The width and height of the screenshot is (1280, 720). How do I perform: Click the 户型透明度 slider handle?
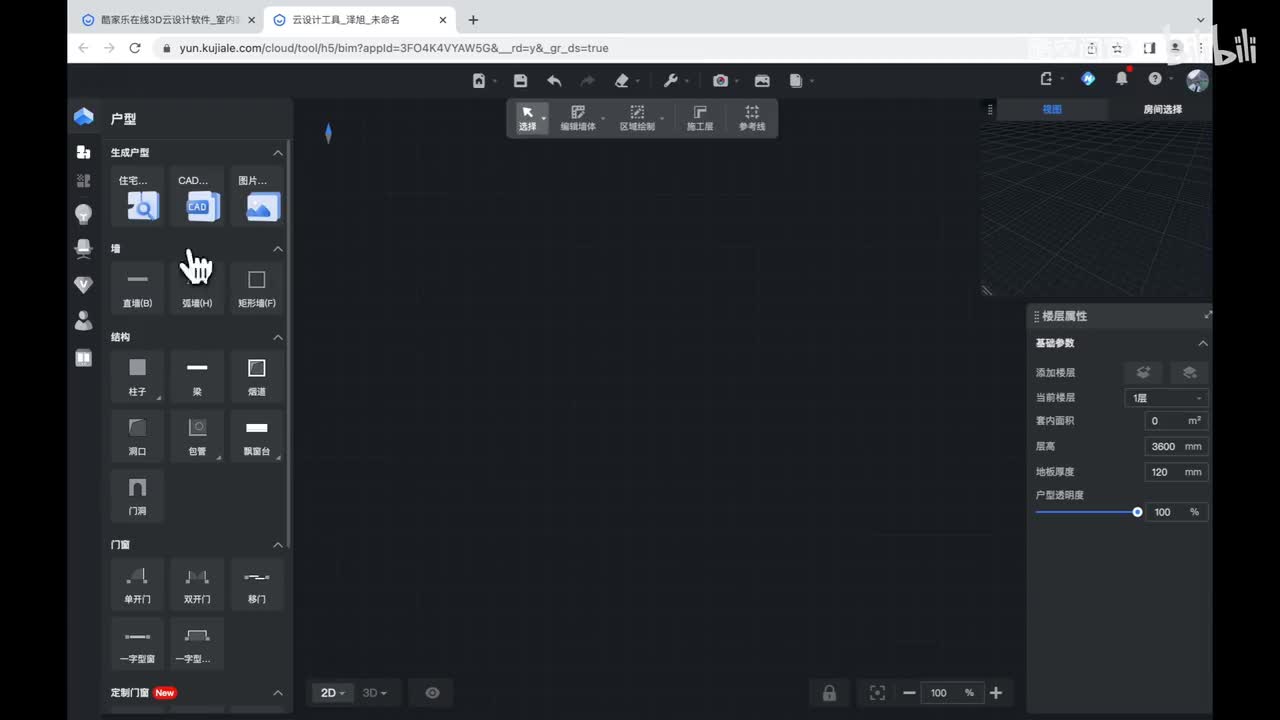point(1137,512)
